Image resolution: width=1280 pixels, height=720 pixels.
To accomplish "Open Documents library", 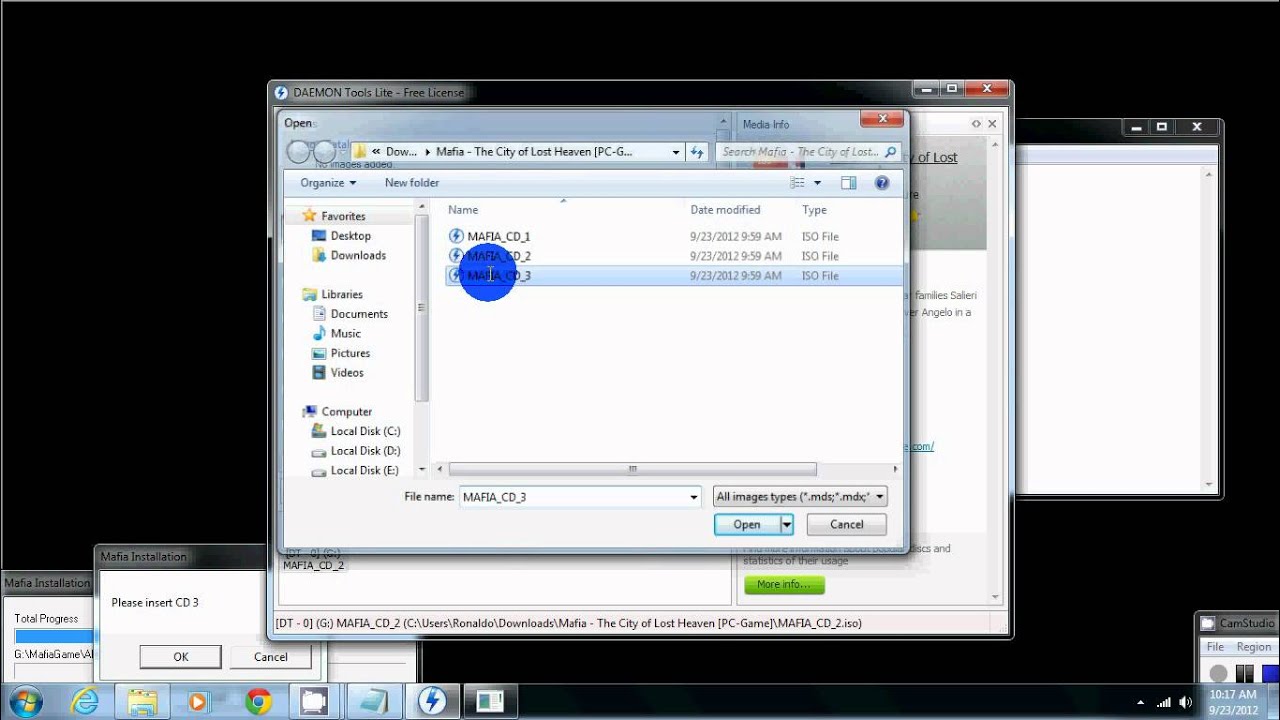I will click(359, 314).
